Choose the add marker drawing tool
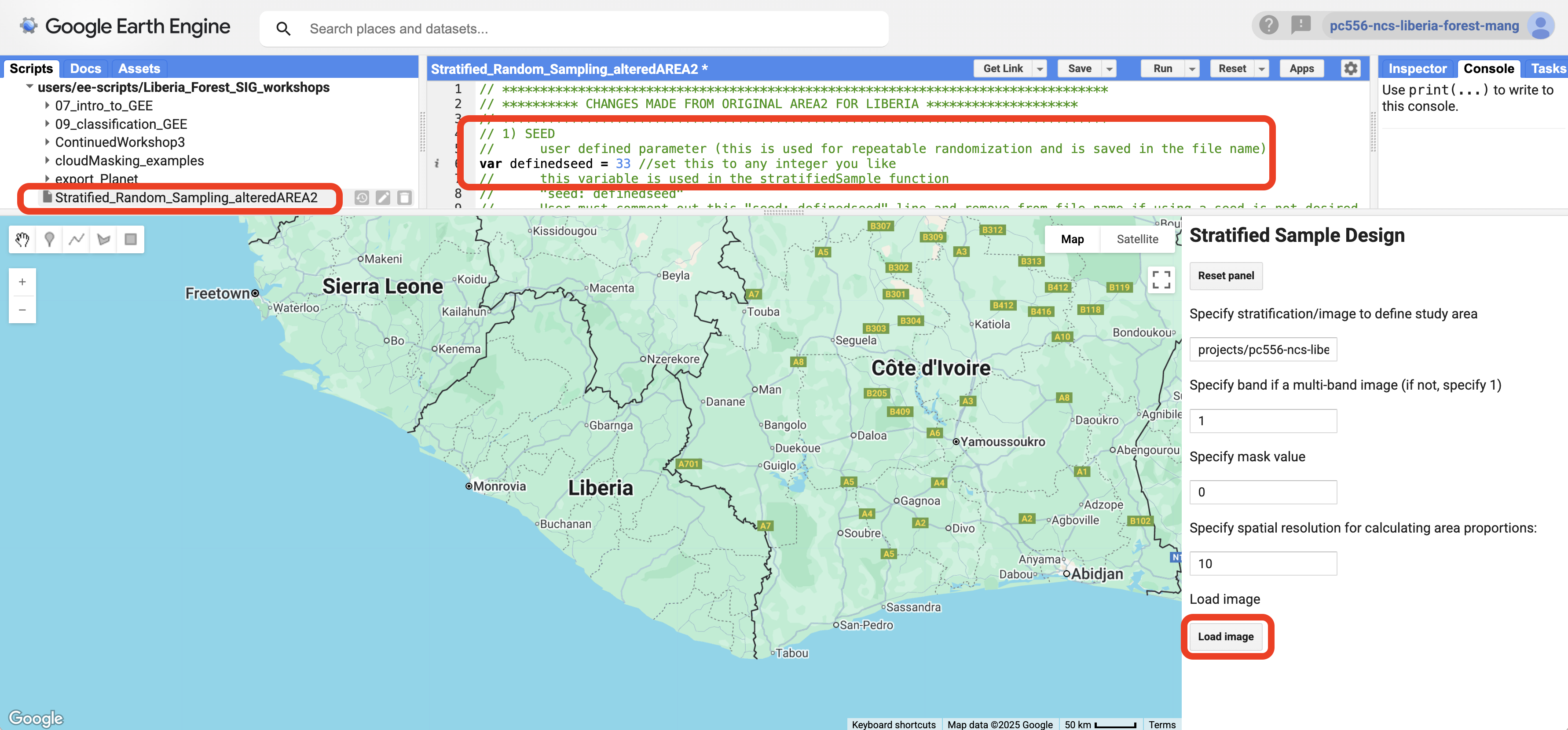1568x730 pixels. click(x=49, y=240)
